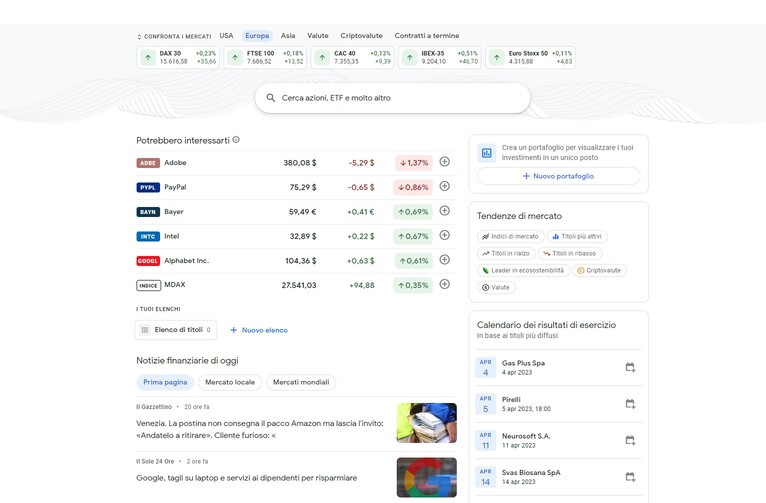Switch to the Valute tab
Viewport: 766px width, 503px height.
[318, 36]
